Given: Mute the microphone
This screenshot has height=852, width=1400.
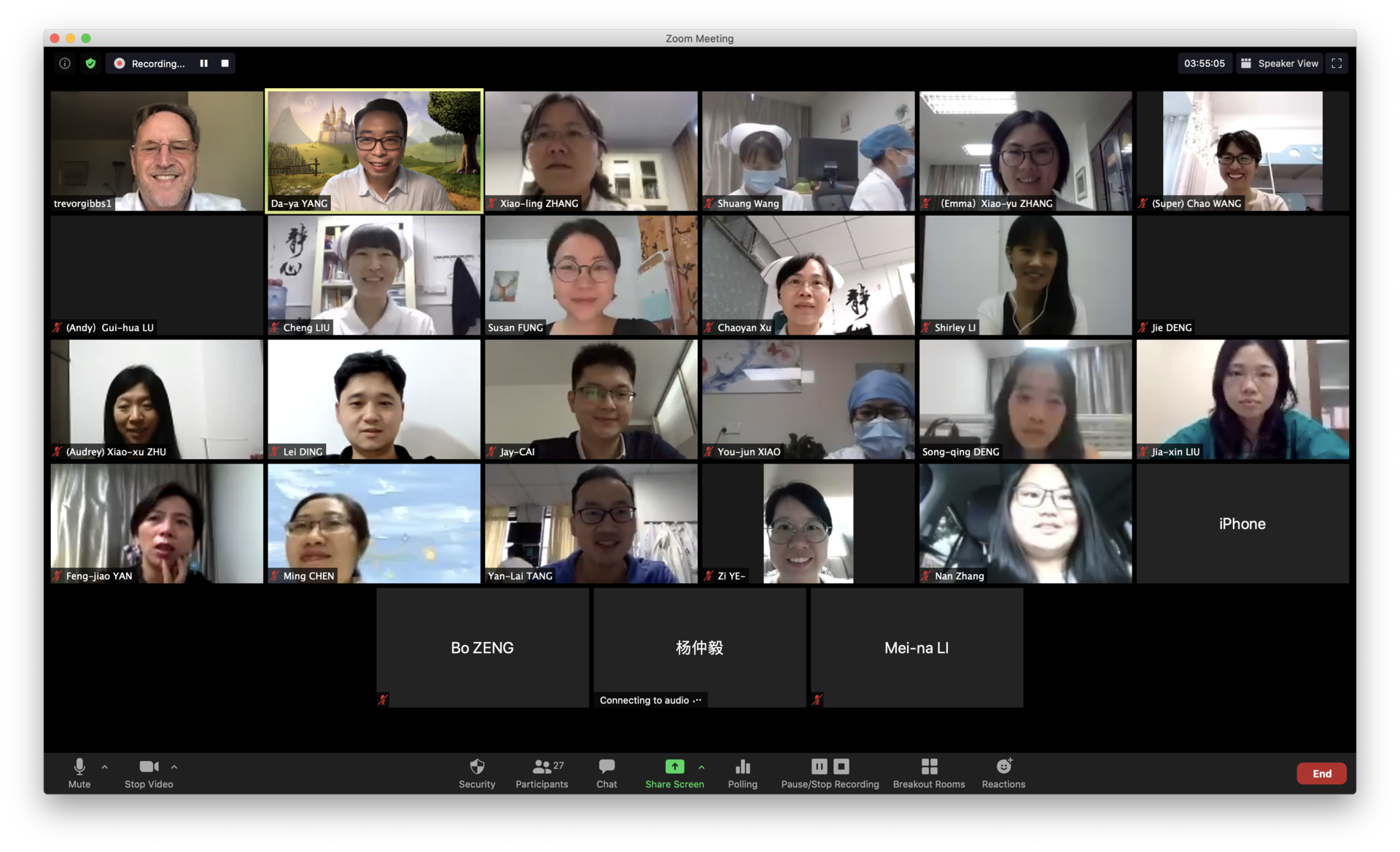Looking at the screenshot, I should click(79, 773).
